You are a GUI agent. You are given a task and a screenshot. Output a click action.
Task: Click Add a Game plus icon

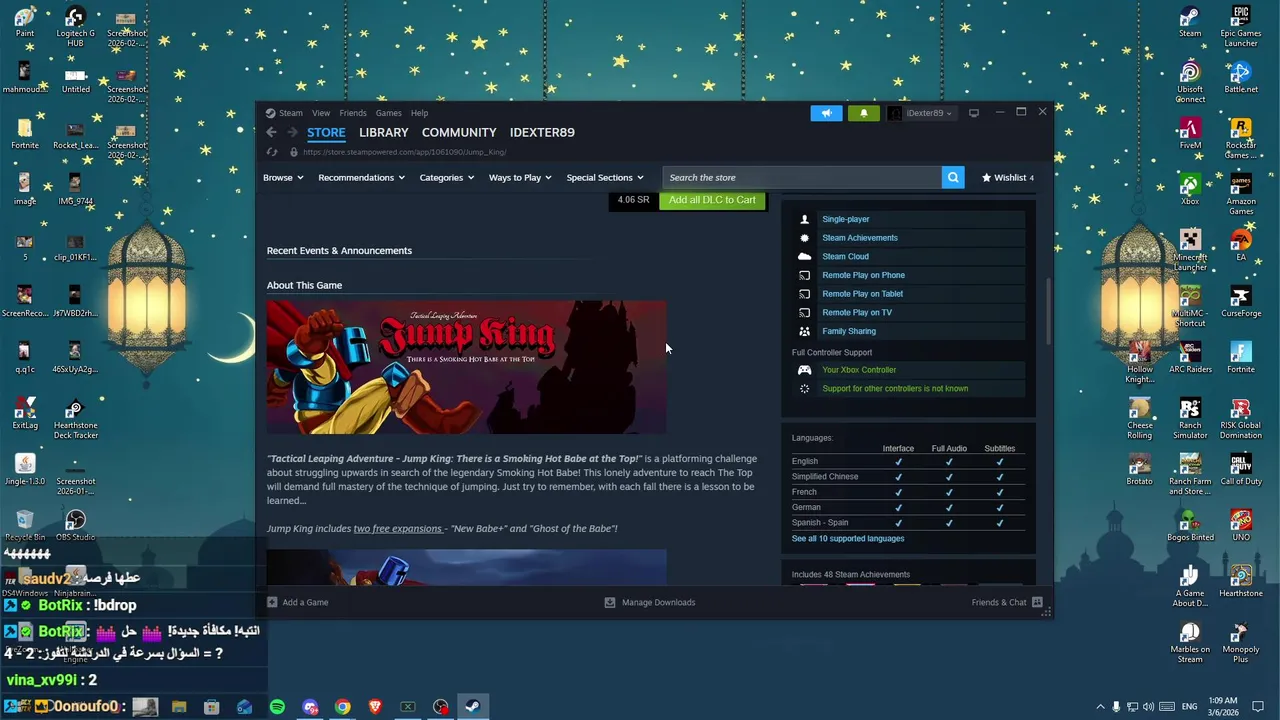click(272, 602)
